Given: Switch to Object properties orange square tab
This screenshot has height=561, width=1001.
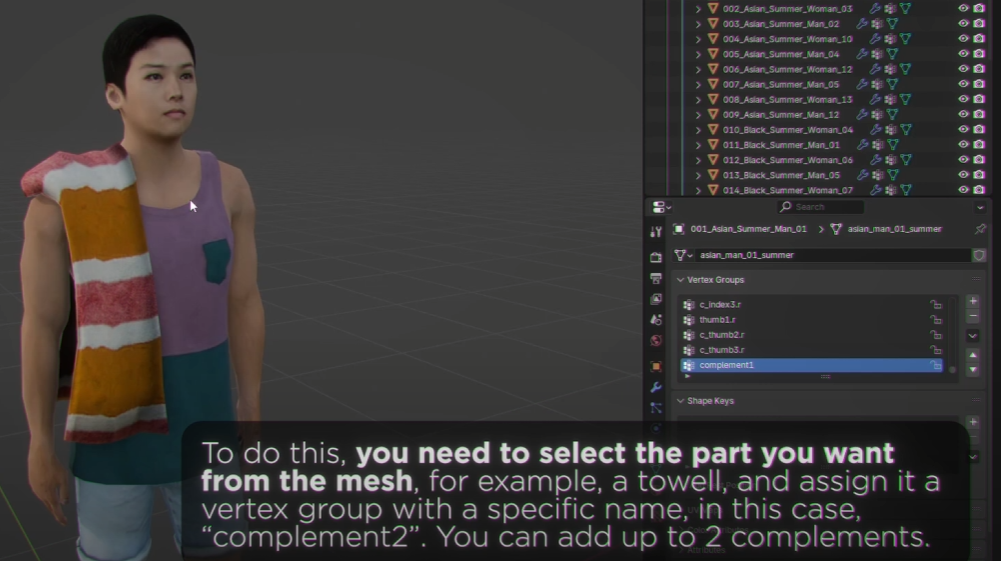Looking at the screenshot, I should coord(656,366).
